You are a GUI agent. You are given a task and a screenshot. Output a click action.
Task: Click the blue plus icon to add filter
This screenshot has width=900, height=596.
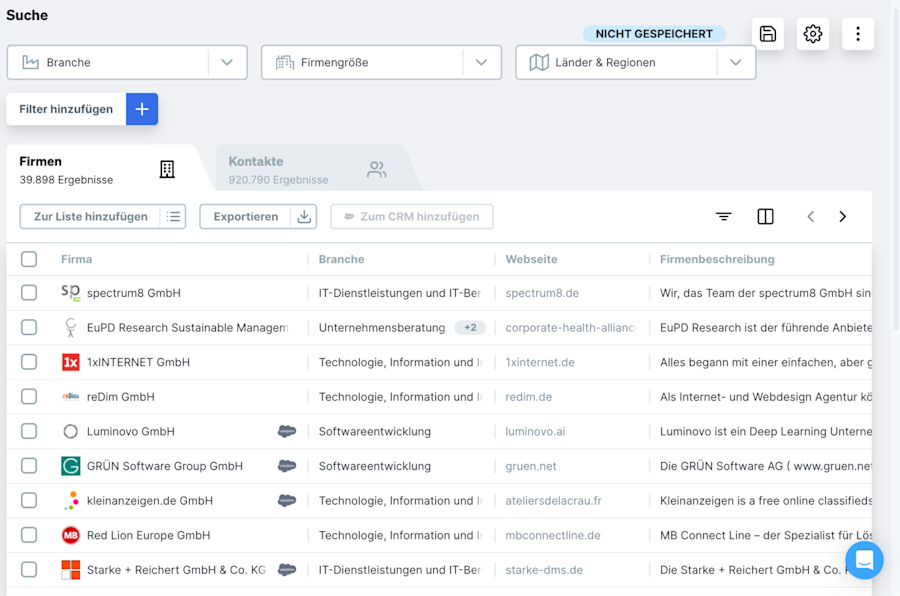[142, 109]
